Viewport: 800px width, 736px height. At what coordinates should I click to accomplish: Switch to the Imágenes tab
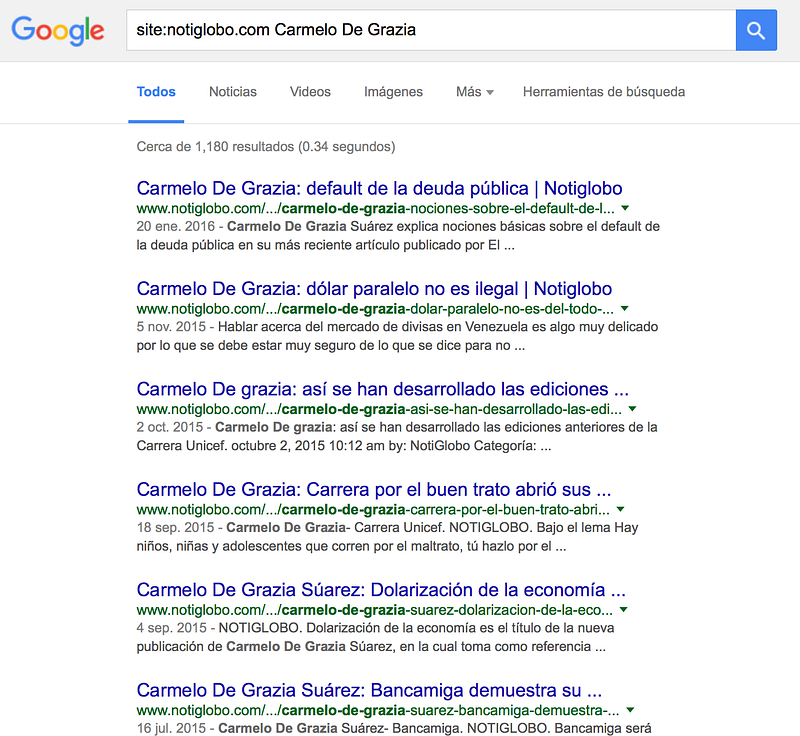coord(393,92)
